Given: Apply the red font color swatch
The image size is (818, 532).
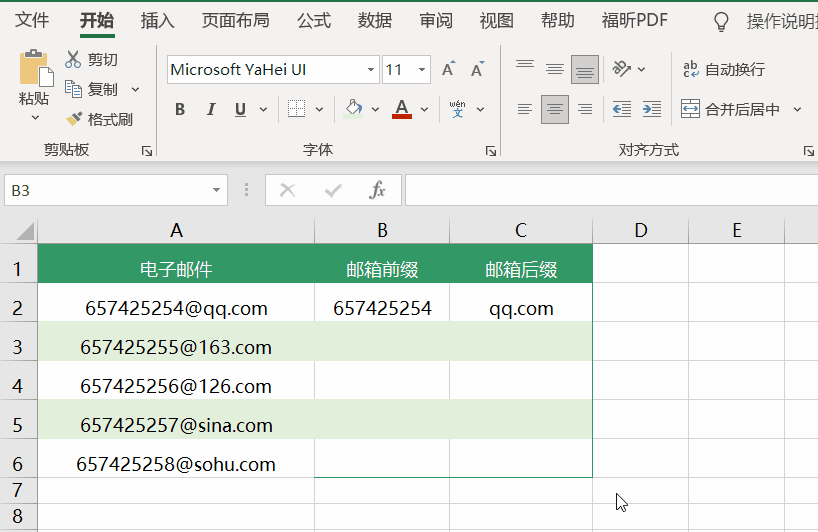Looking at the screenshot, I should pos(402,109).
